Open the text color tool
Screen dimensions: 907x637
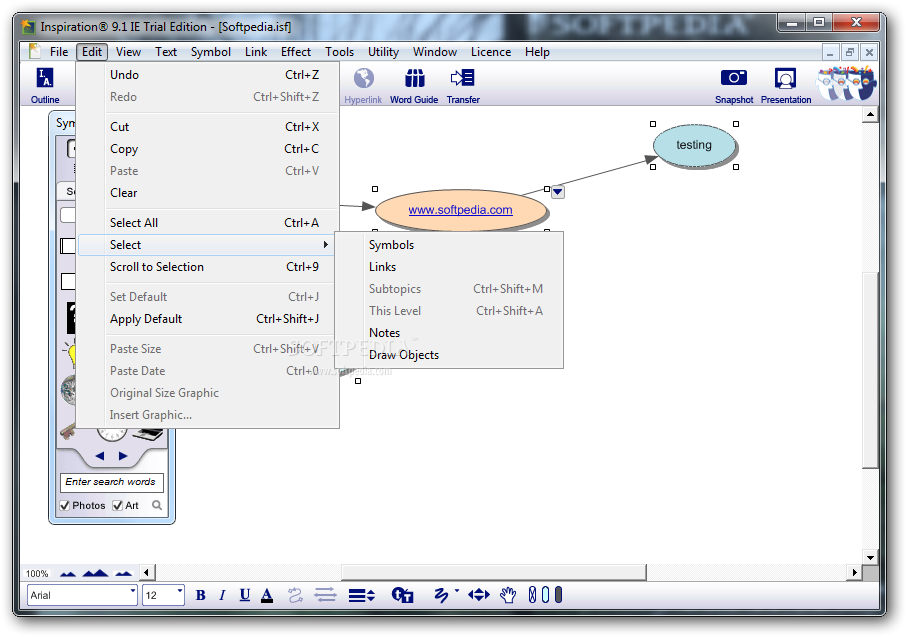(x=267, y=595)
